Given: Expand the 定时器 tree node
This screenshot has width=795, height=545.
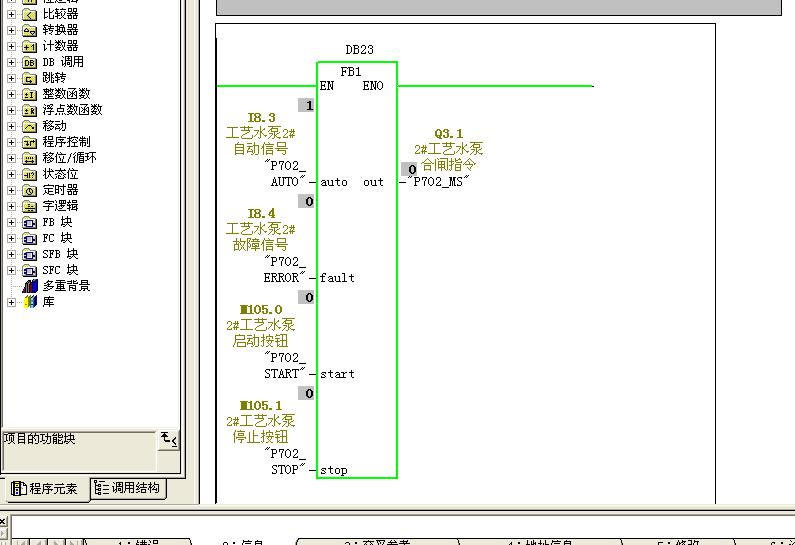Looking at the screenshot, I should pos(11,191).
